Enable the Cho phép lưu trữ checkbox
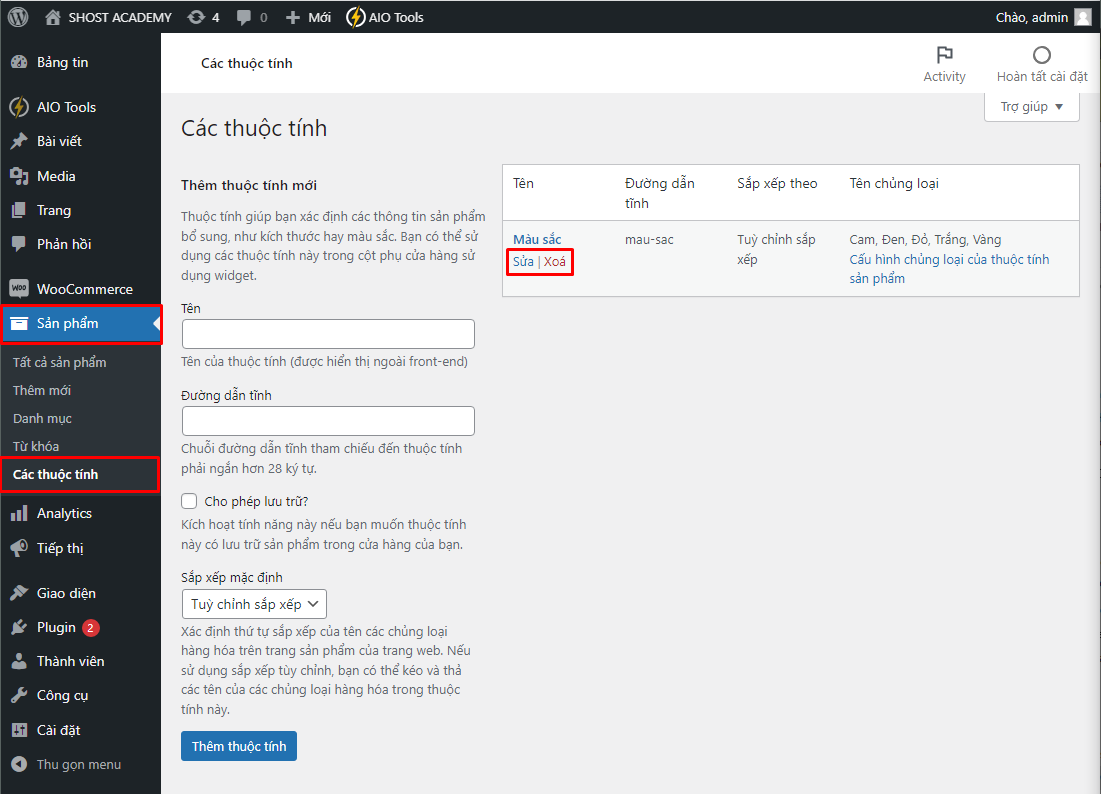 (x=189, y=501)
